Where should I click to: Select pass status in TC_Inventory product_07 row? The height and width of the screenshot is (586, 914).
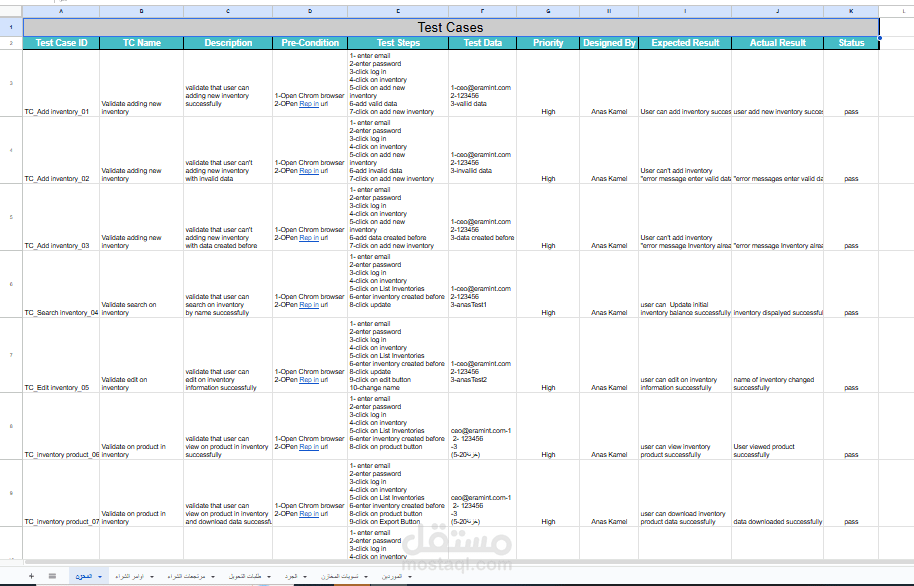(851, 493)
